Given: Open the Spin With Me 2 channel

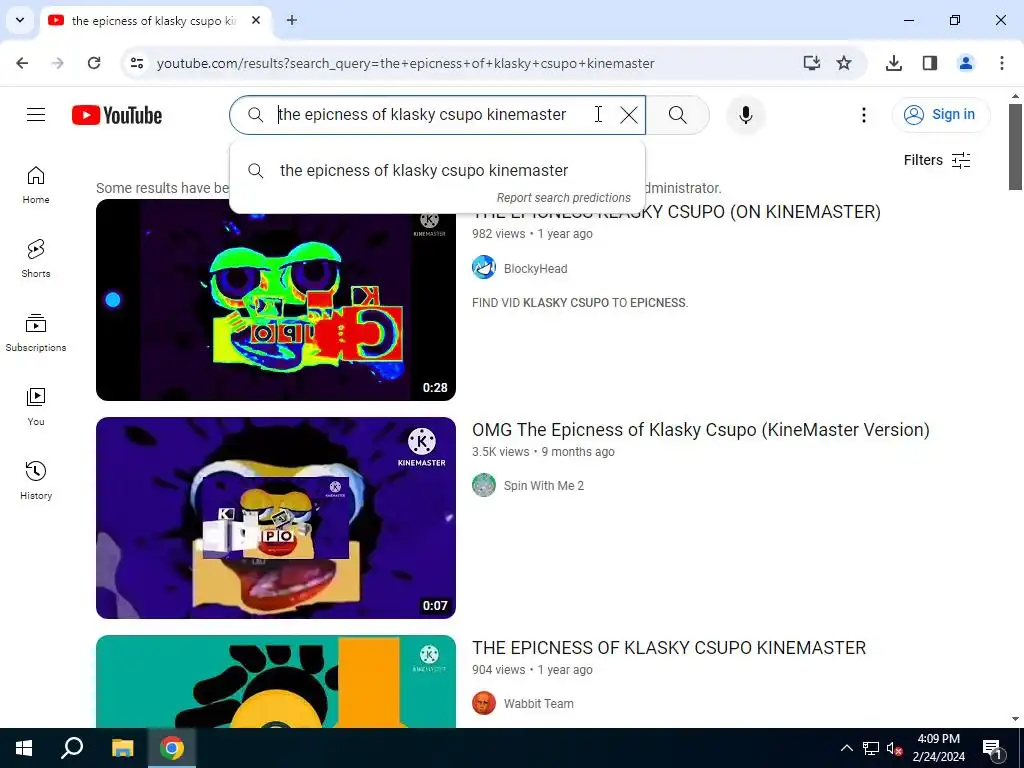Looking at the screenshot, I should point(543,485).
